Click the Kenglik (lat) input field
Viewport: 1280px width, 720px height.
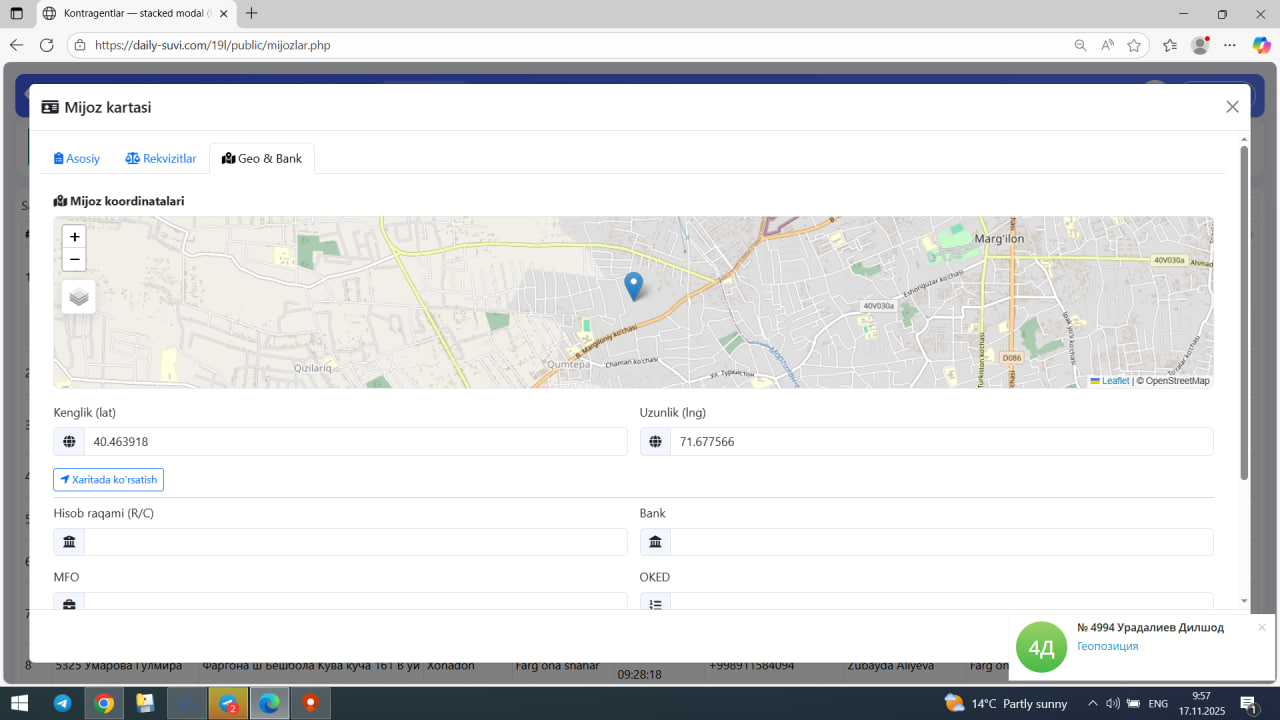(355, 442)
